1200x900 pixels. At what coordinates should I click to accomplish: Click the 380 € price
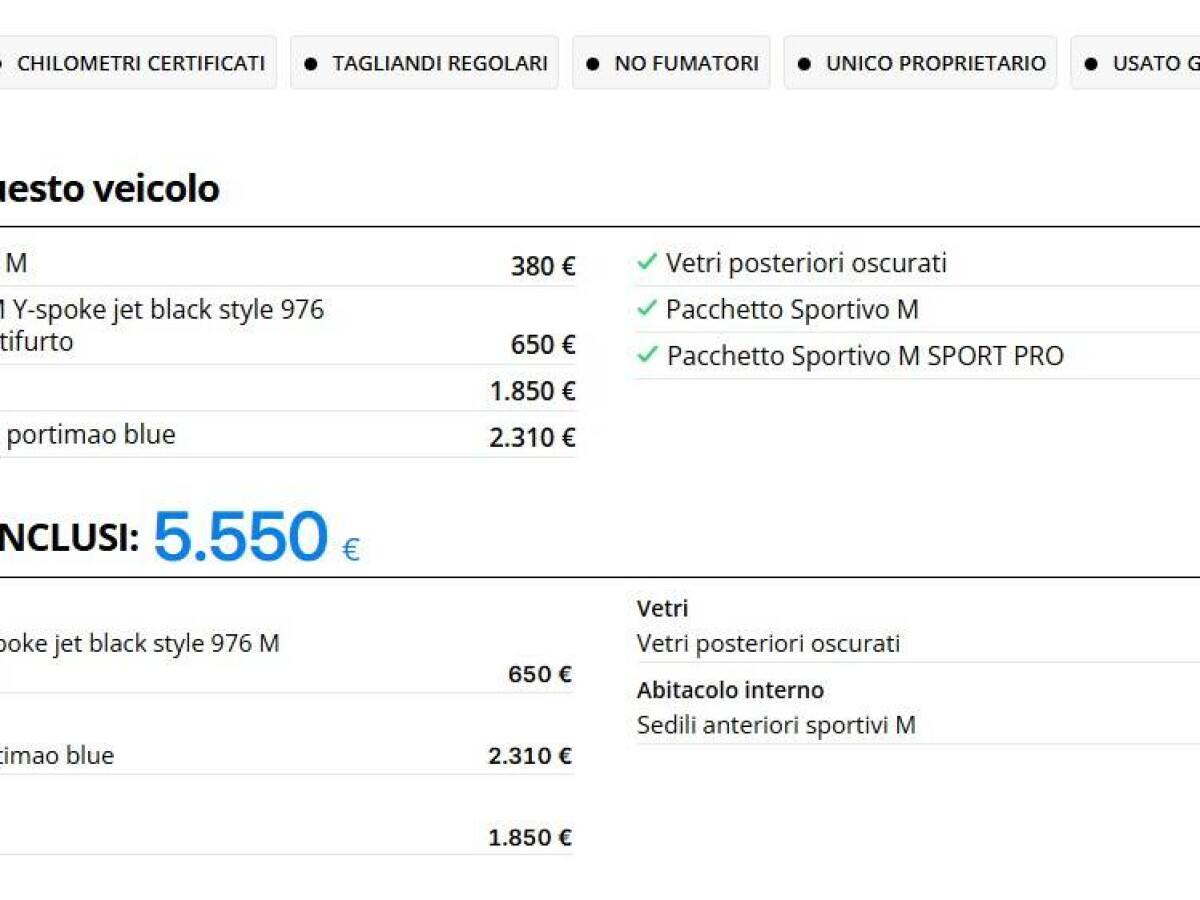[543, 266]
